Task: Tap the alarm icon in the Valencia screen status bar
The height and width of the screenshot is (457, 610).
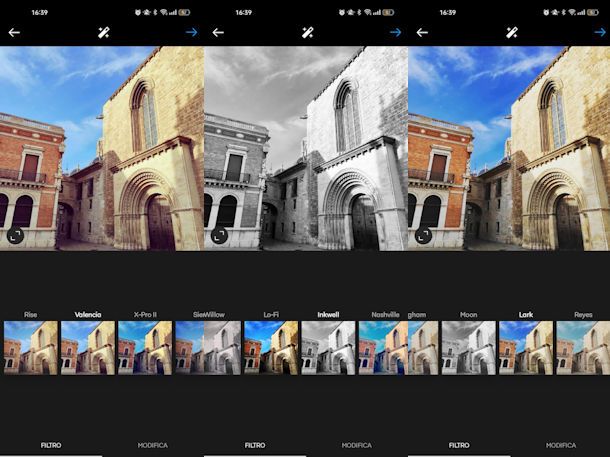Action: (x=138, y=12)
